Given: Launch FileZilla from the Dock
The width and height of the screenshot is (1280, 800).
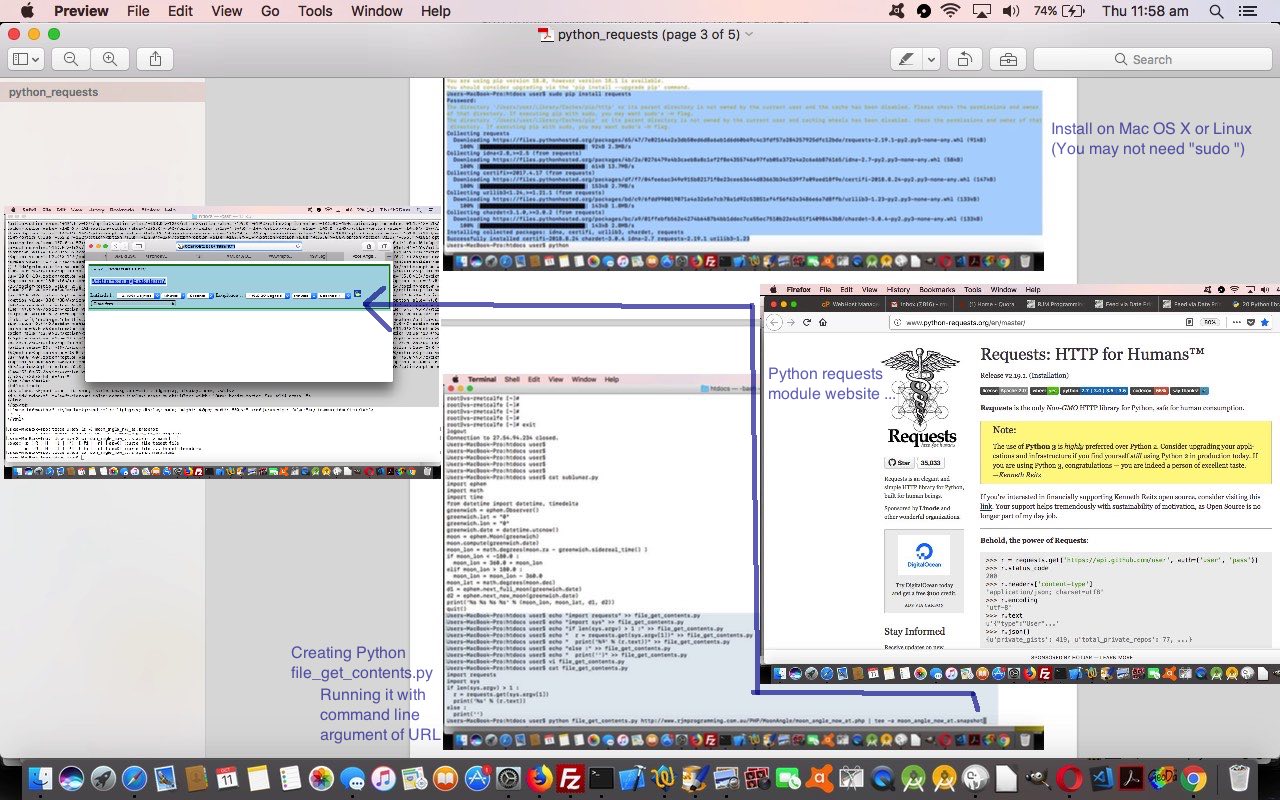Looking at the screenshot, I should [x=570, y=778].
